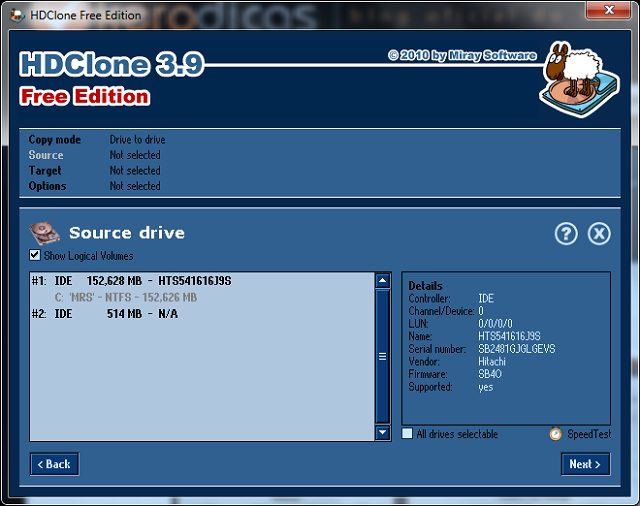
Task: Click the SpeedTest stopwatch icon
Action: (555, 434)
